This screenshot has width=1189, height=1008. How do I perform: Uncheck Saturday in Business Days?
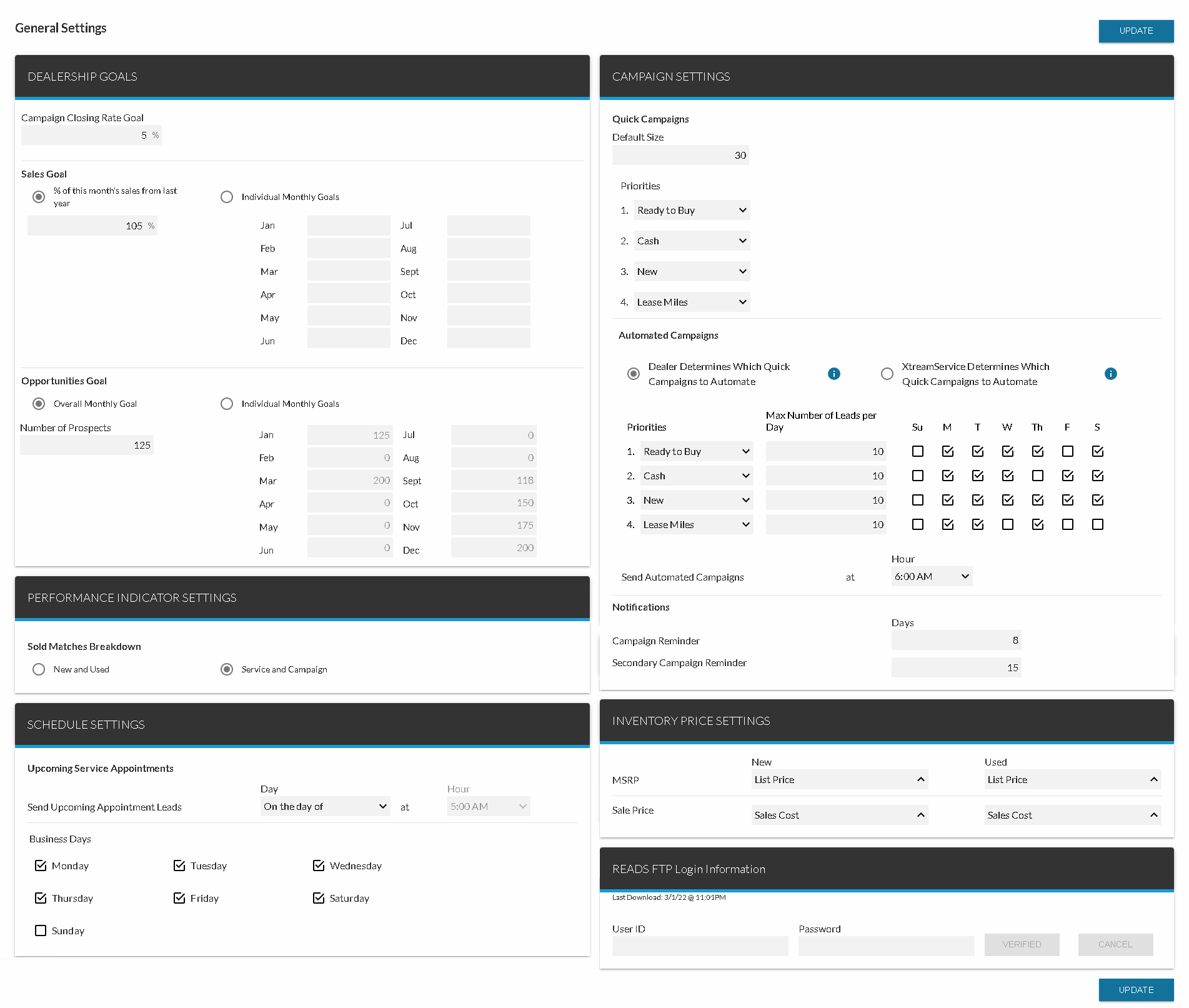(x=319, y=898)
